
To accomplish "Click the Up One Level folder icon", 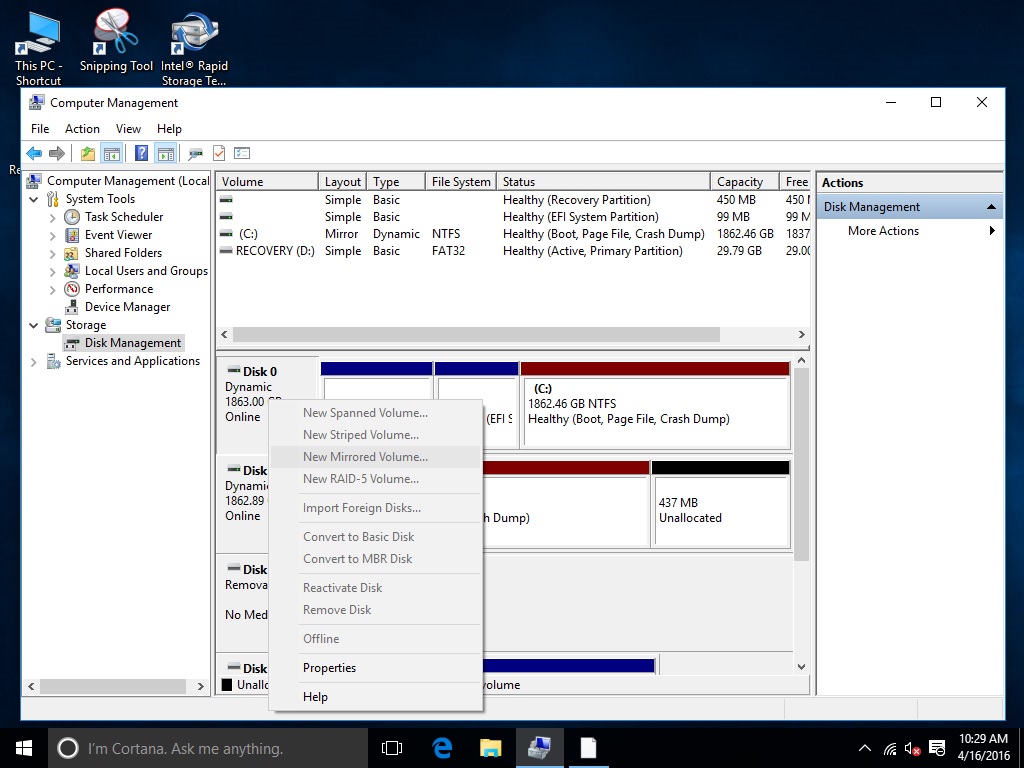I will (x=88, y=153).
